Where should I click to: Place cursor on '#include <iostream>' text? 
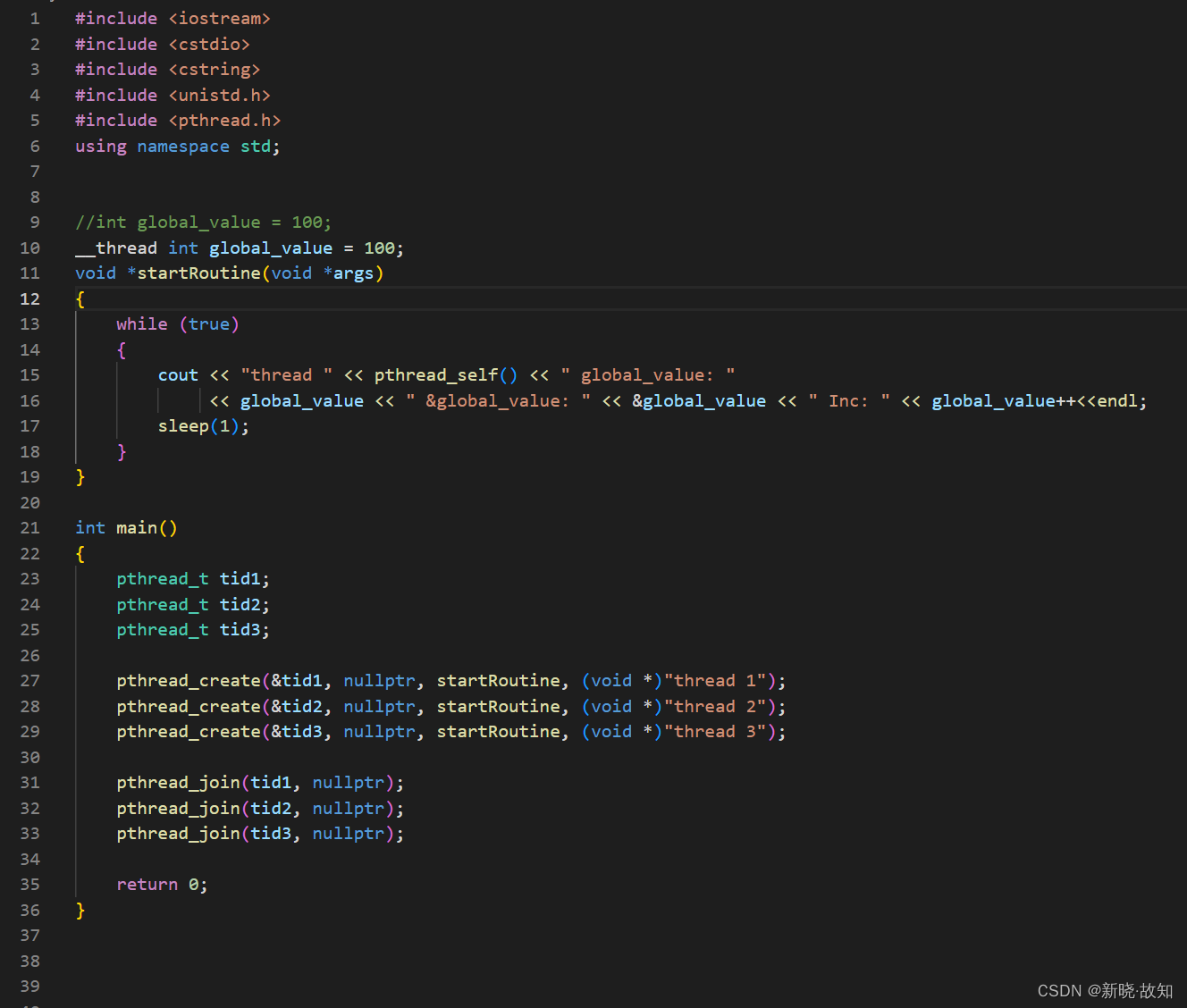[x=173, y=19]
